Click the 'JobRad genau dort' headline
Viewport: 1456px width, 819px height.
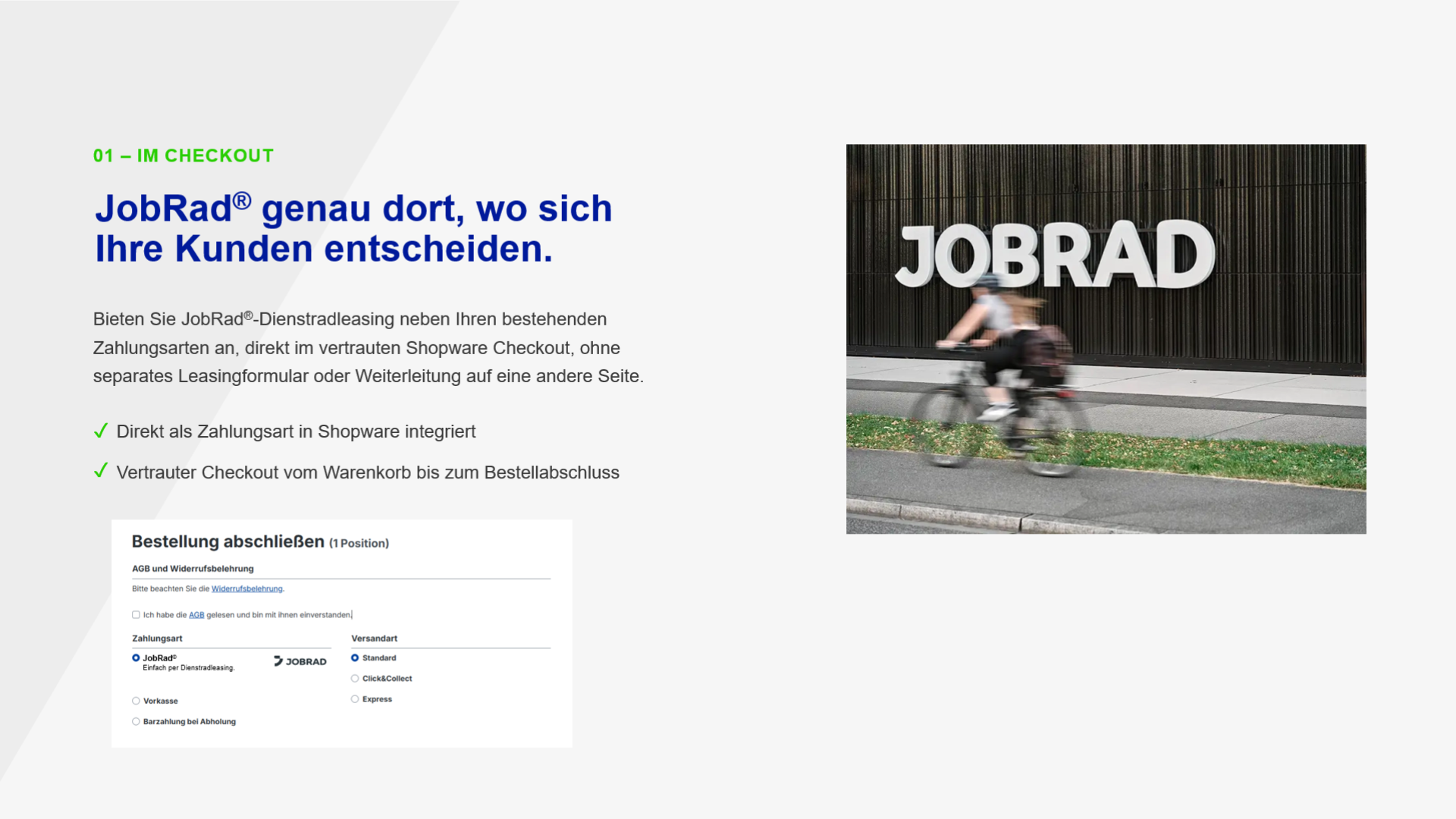353,228
